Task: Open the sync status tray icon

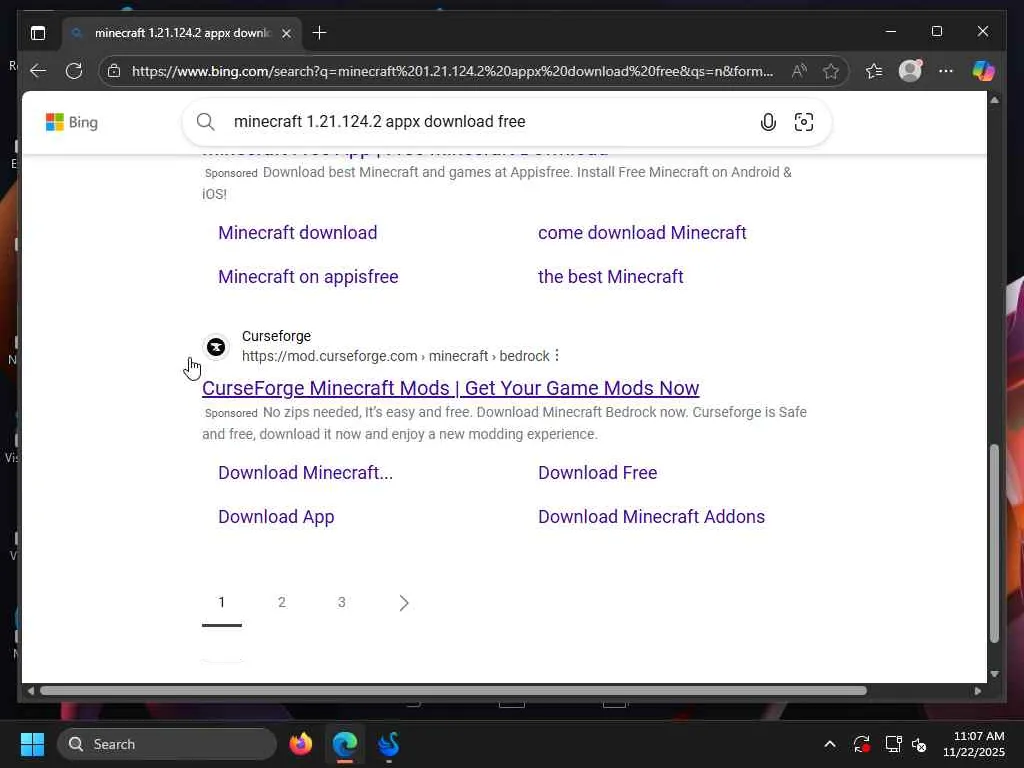Action: (861, 744)
